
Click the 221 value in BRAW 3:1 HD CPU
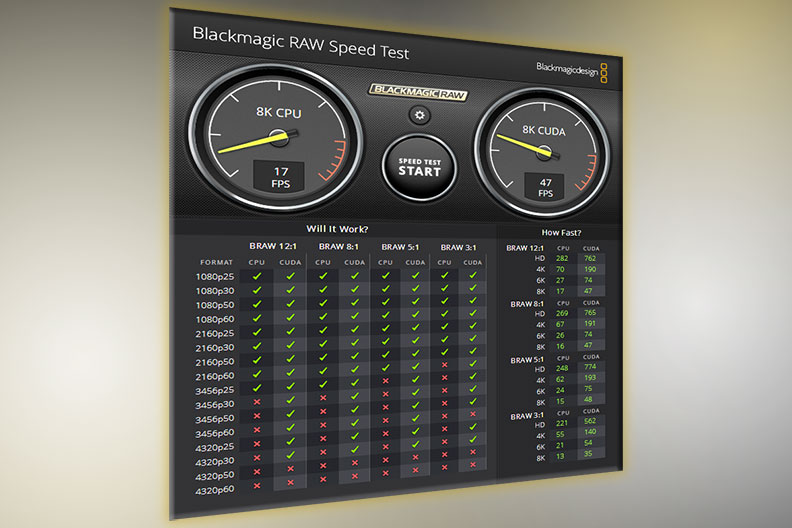562,423
